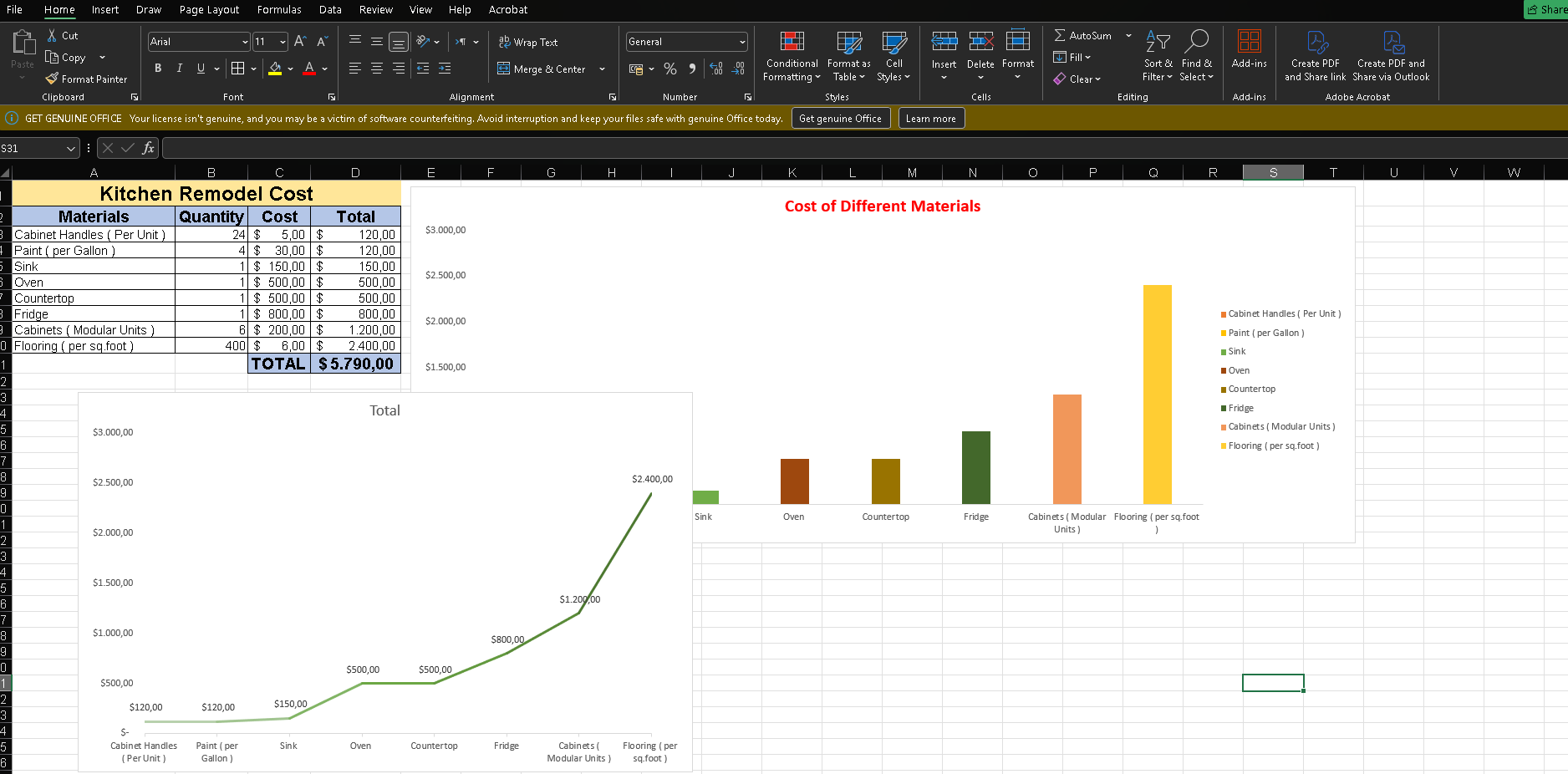Apply the red Font Color swatch
The width and height of the screenshot is (1568, 774).
click(x=309, y=69)
